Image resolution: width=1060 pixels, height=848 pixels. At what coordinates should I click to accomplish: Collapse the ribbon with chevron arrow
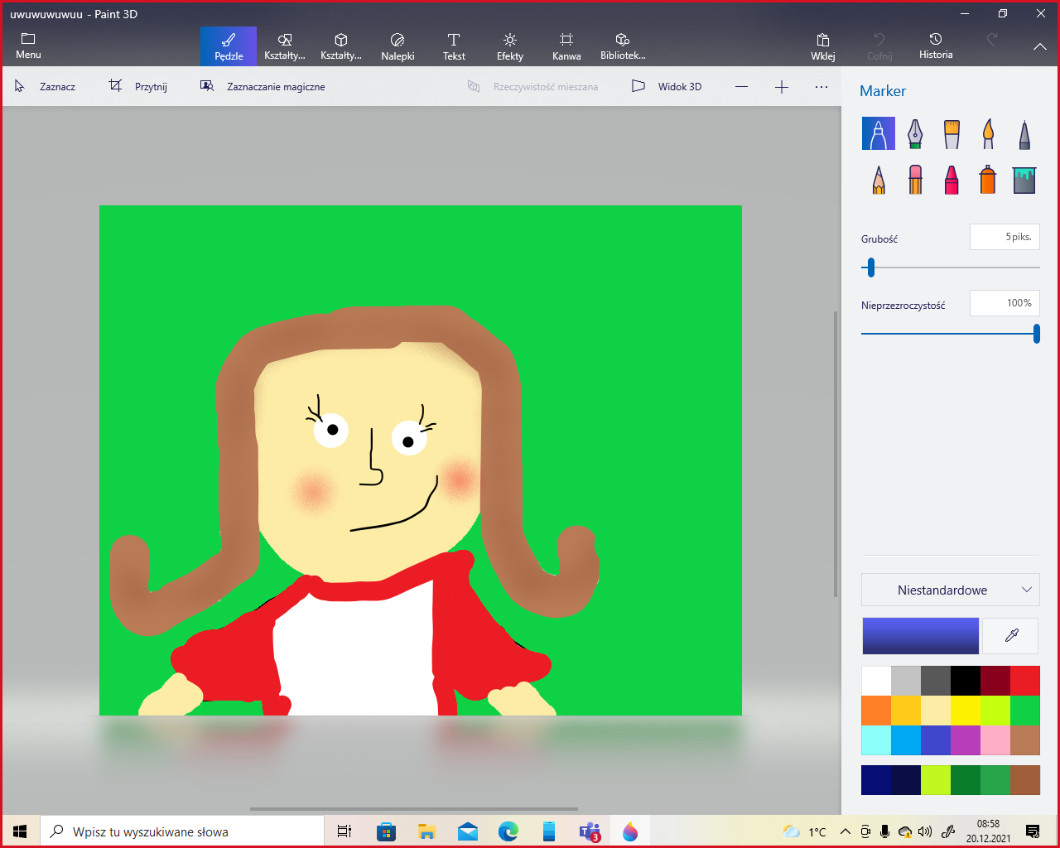pos(1039,46)
